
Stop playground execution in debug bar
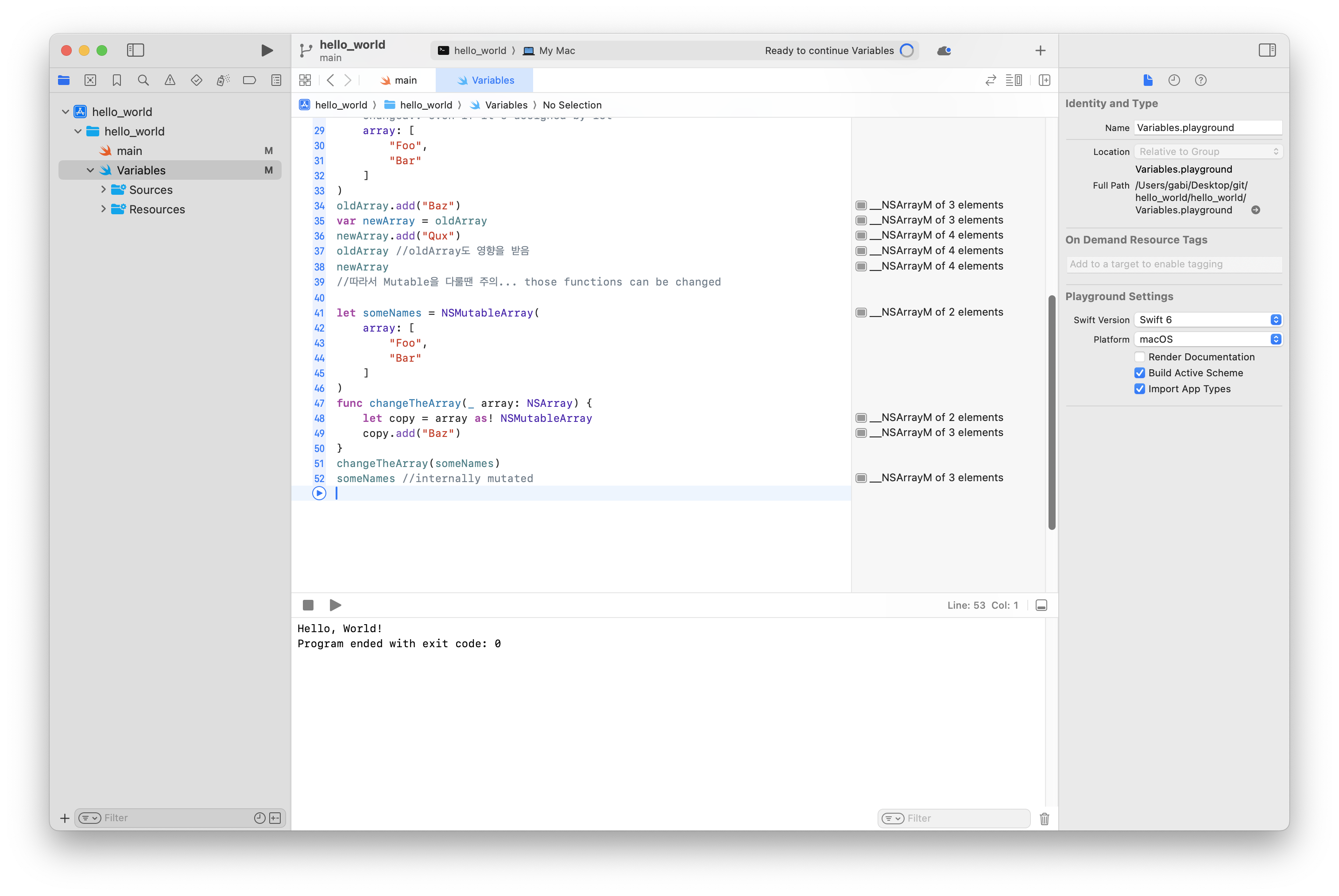point(308,605)
